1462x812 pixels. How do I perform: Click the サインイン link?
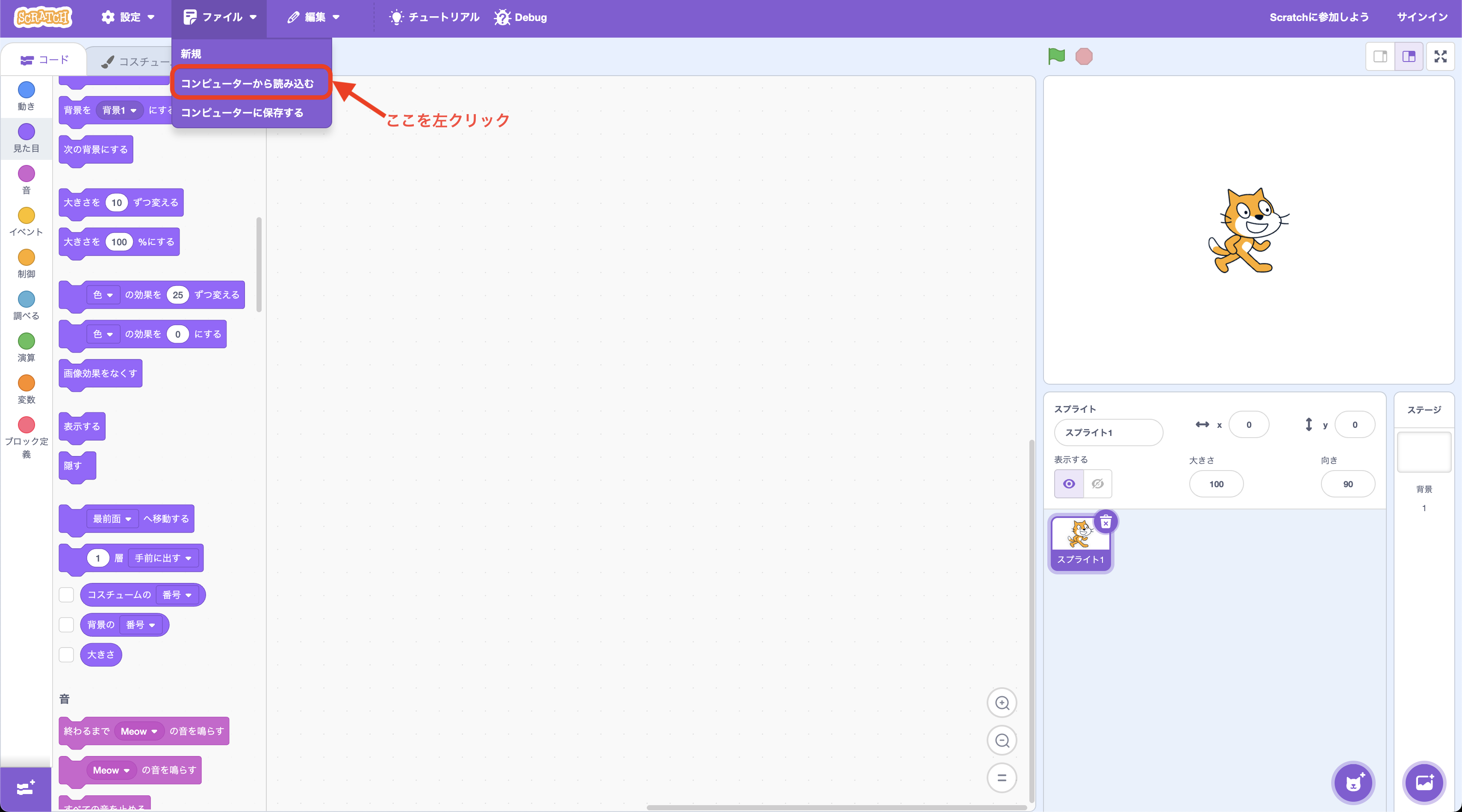pos(1422,17)
